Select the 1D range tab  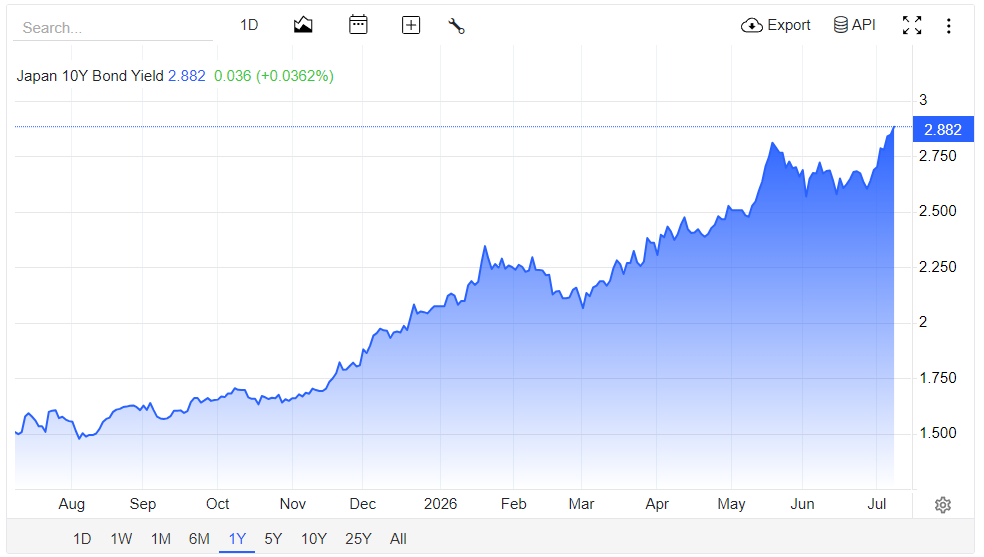tap(82, 539)
